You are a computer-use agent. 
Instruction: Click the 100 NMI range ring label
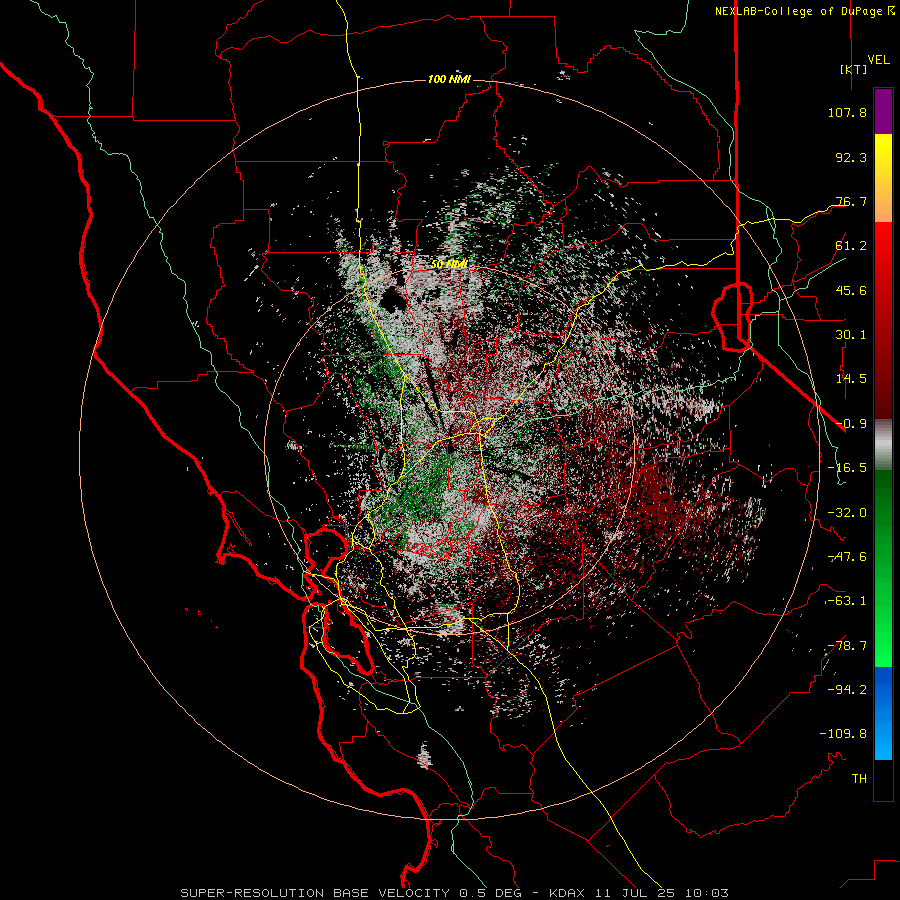click(x=449, y=79)
